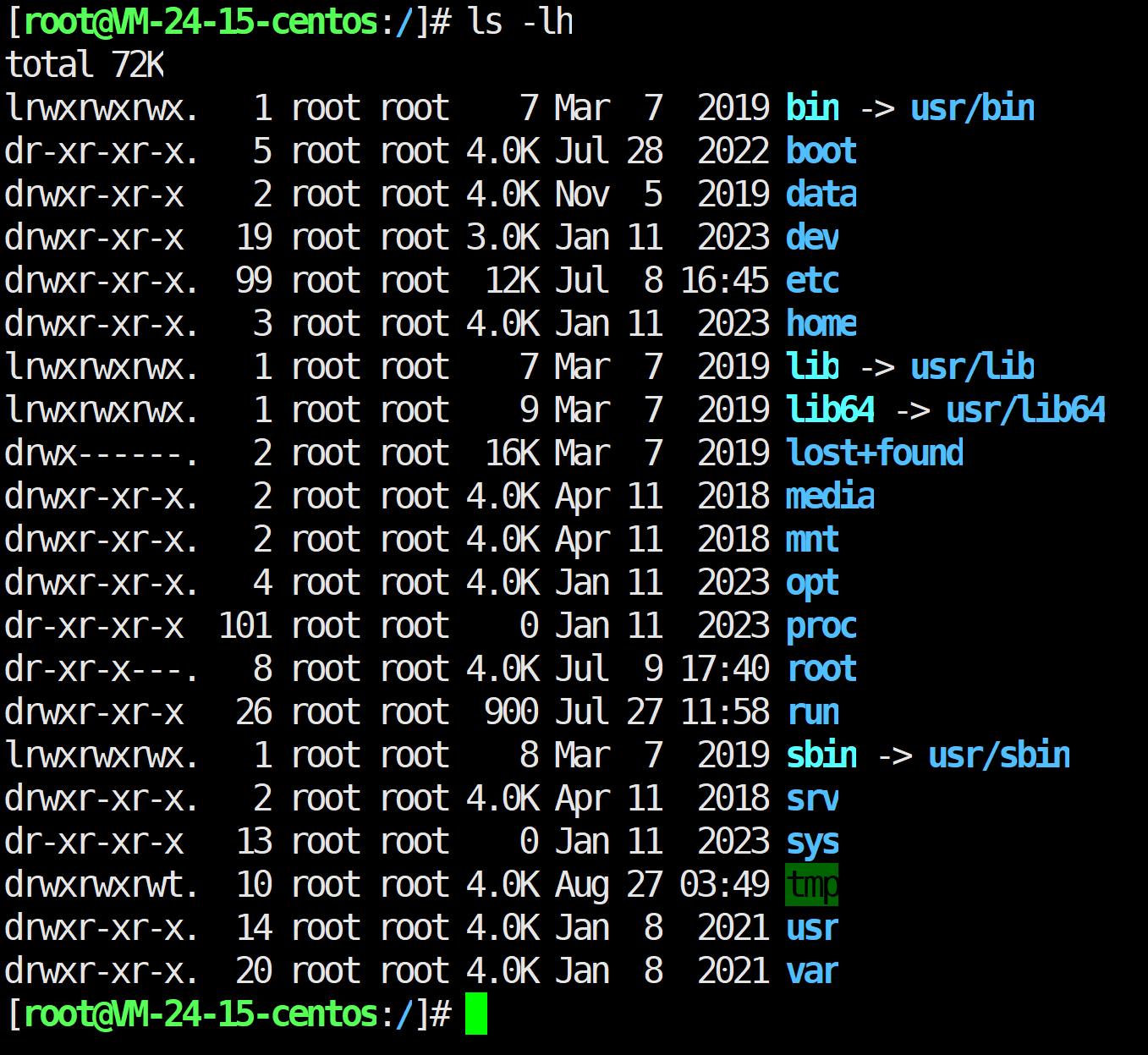This screenshot has height=1055, width=1148.
Task: Click the green-highlighted 'tmp' directory
Action: point(812,885)
